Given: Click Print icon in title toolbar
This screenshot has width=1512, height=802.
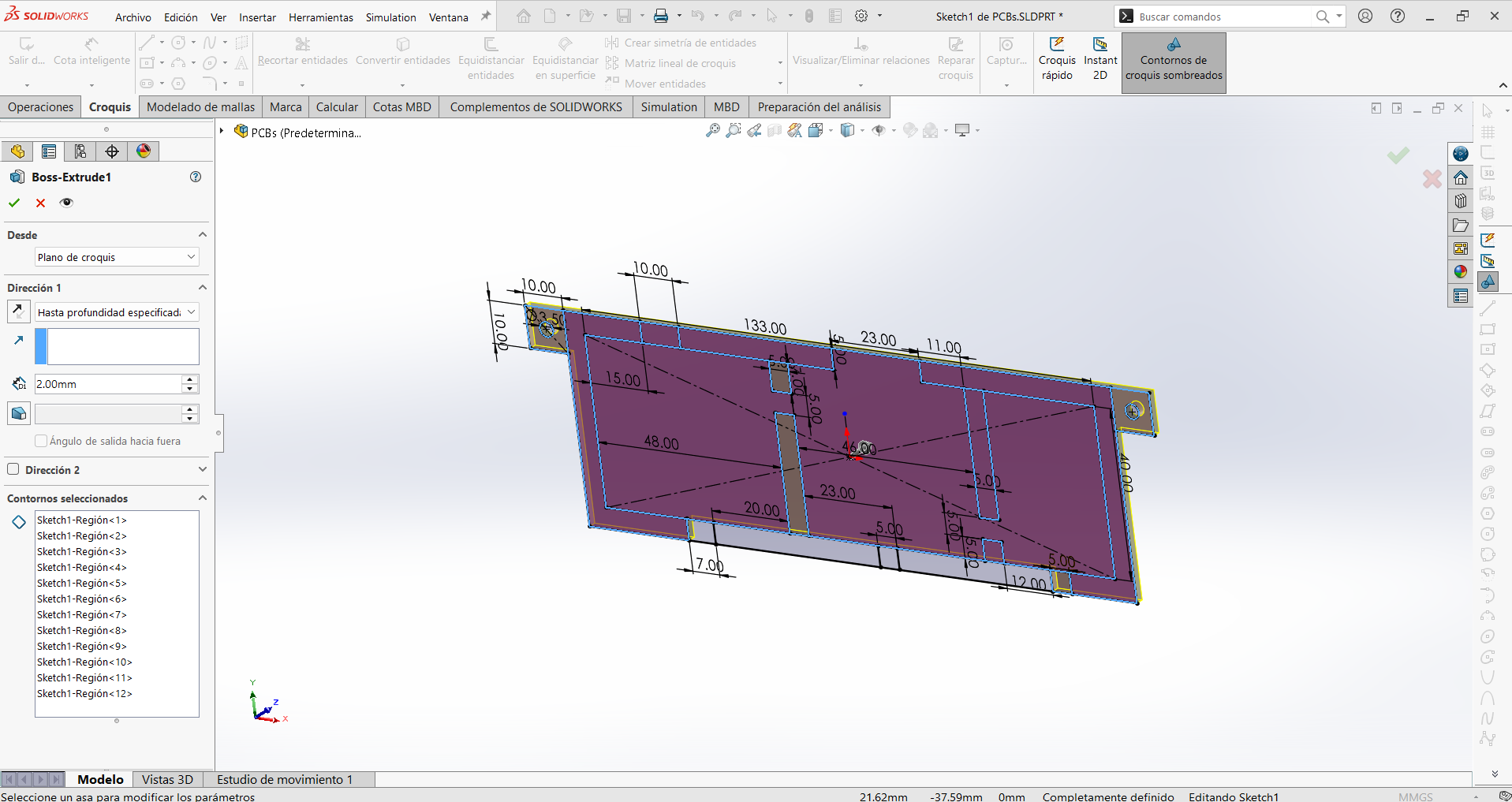Looking at the screenshot, I should 661,16.
